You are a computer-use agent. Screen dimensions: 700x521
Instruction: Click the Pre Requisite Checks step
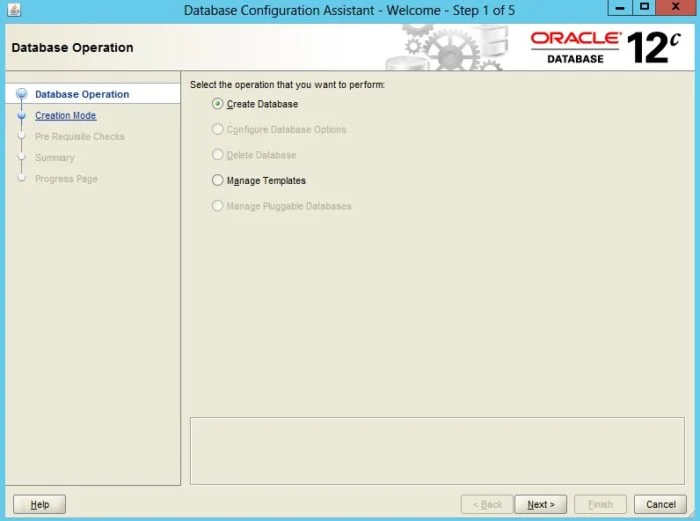[80, 137]
